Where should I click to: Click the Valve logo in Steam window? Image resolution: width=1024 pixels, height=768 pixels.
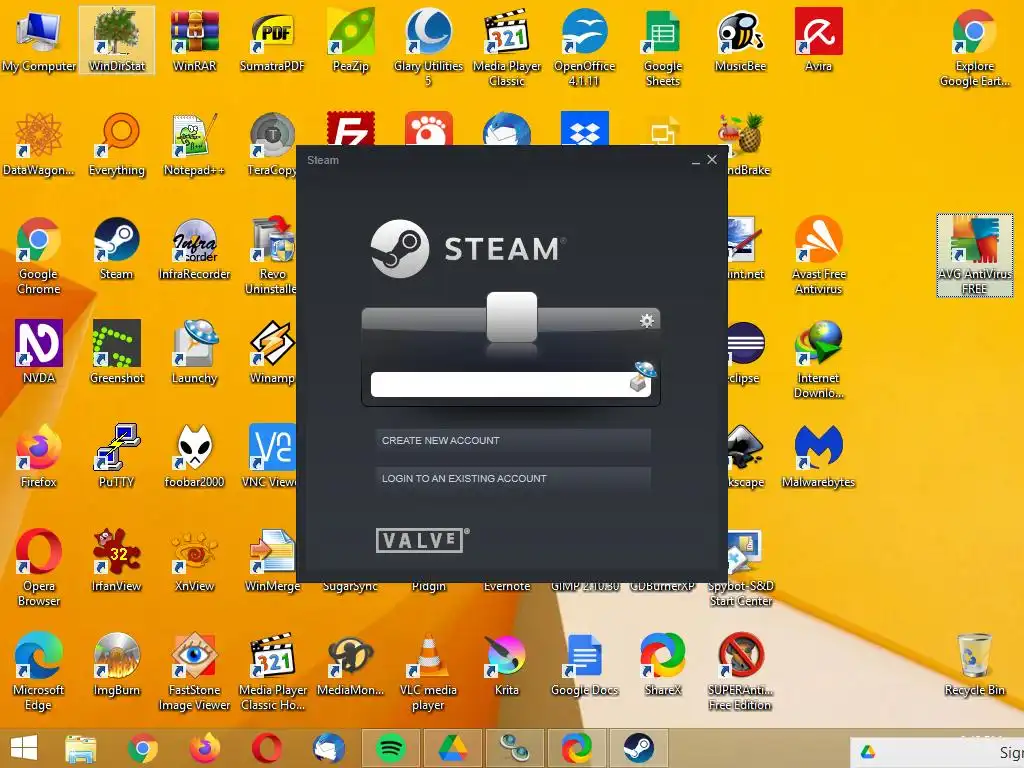click(x=422, y=540)
